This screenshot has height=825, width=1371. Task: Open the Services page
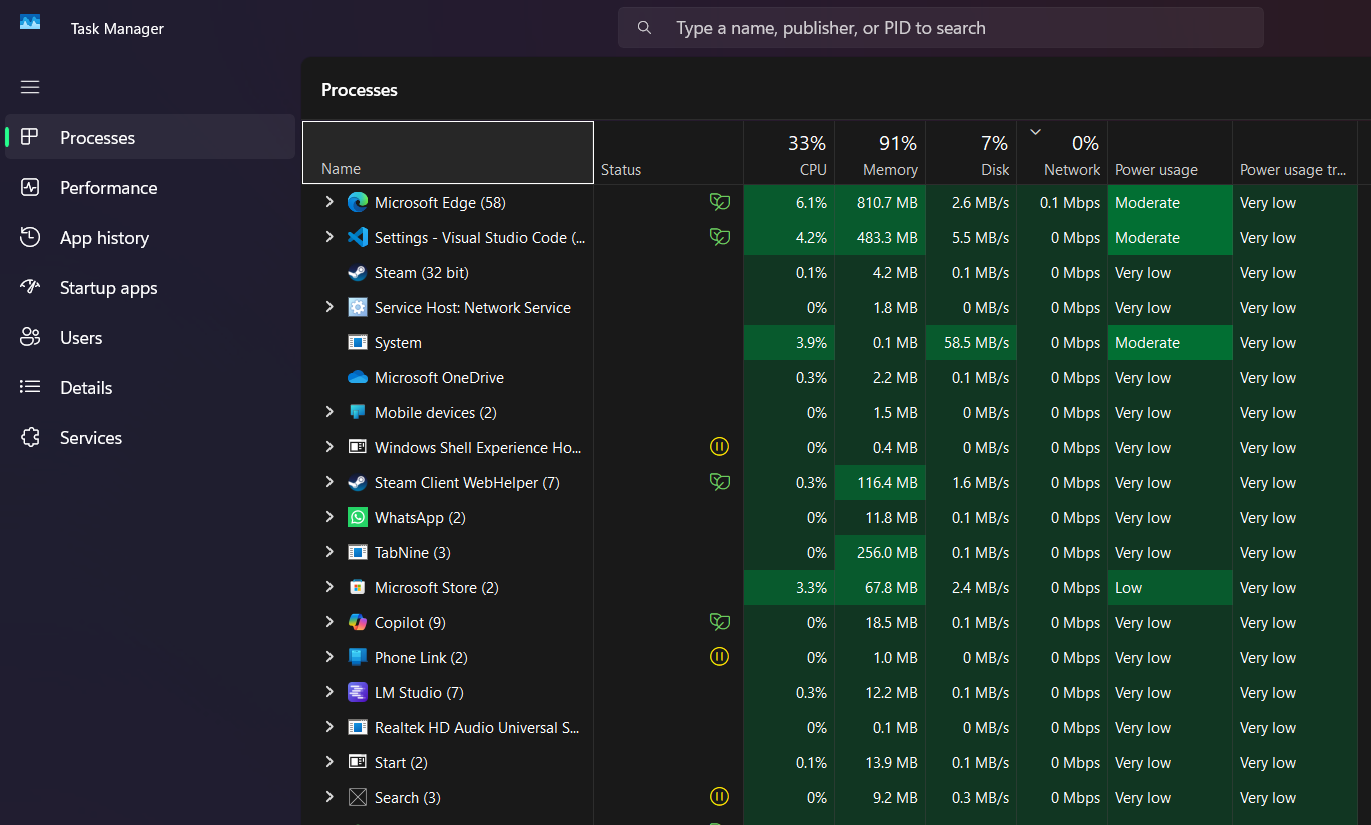coord(150,438)
